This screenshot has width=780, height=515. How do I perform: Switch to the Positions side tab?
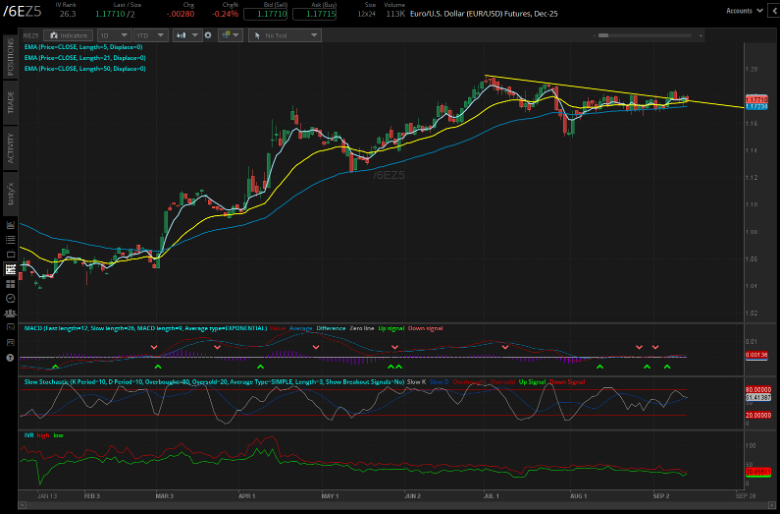click(x=10, y=55)
